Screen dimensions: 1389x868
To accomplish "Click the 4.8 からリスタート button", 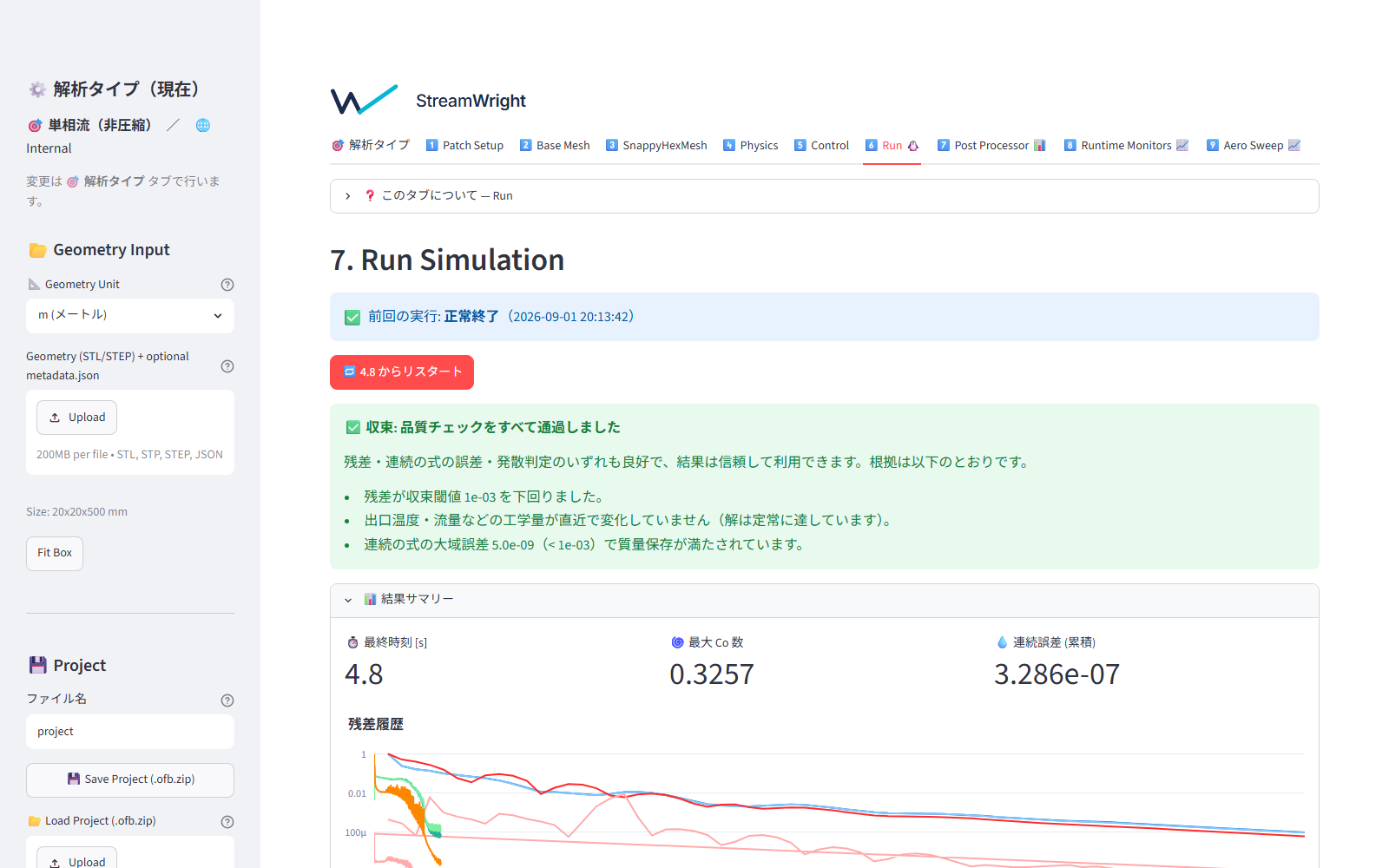I will coord(402,372).
